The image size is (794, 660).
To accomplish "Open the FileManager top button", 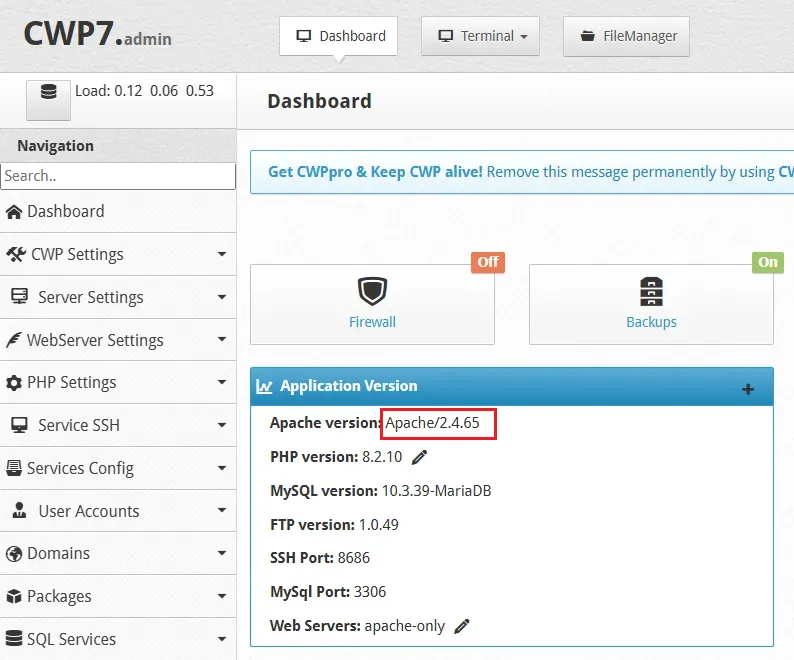I will point(626,36).
